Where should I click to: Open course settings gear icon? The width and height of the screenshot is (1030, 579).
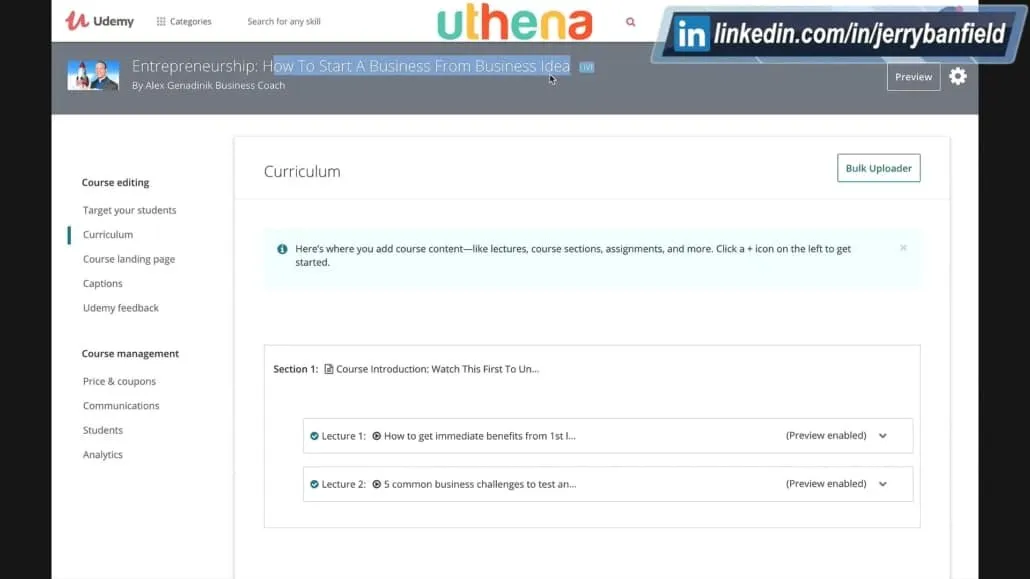click(958, 76)
